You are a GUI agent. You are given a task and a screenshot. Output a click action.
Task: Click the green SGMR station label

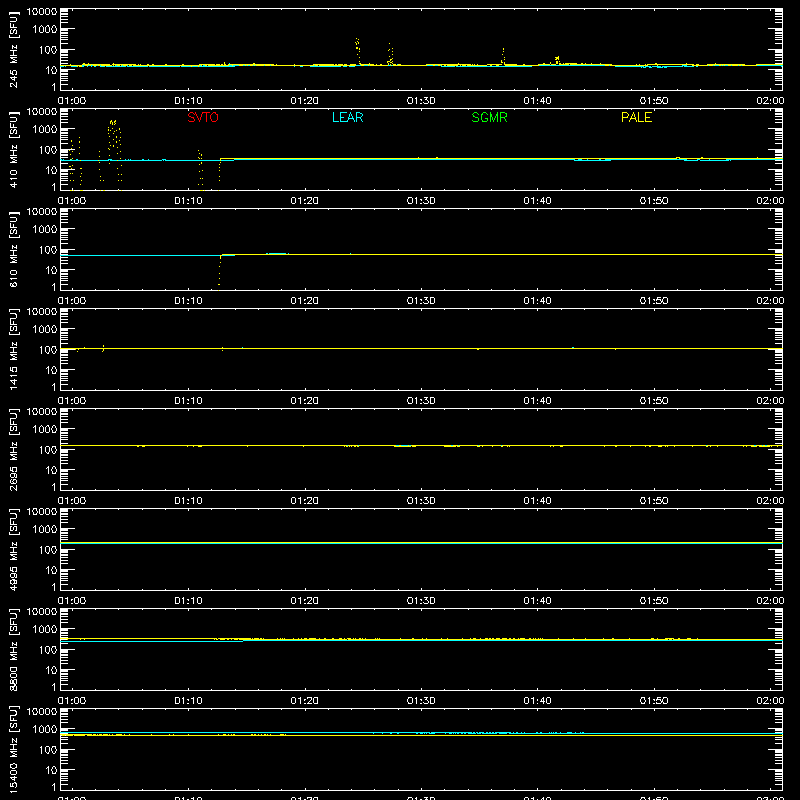point(489,117)
